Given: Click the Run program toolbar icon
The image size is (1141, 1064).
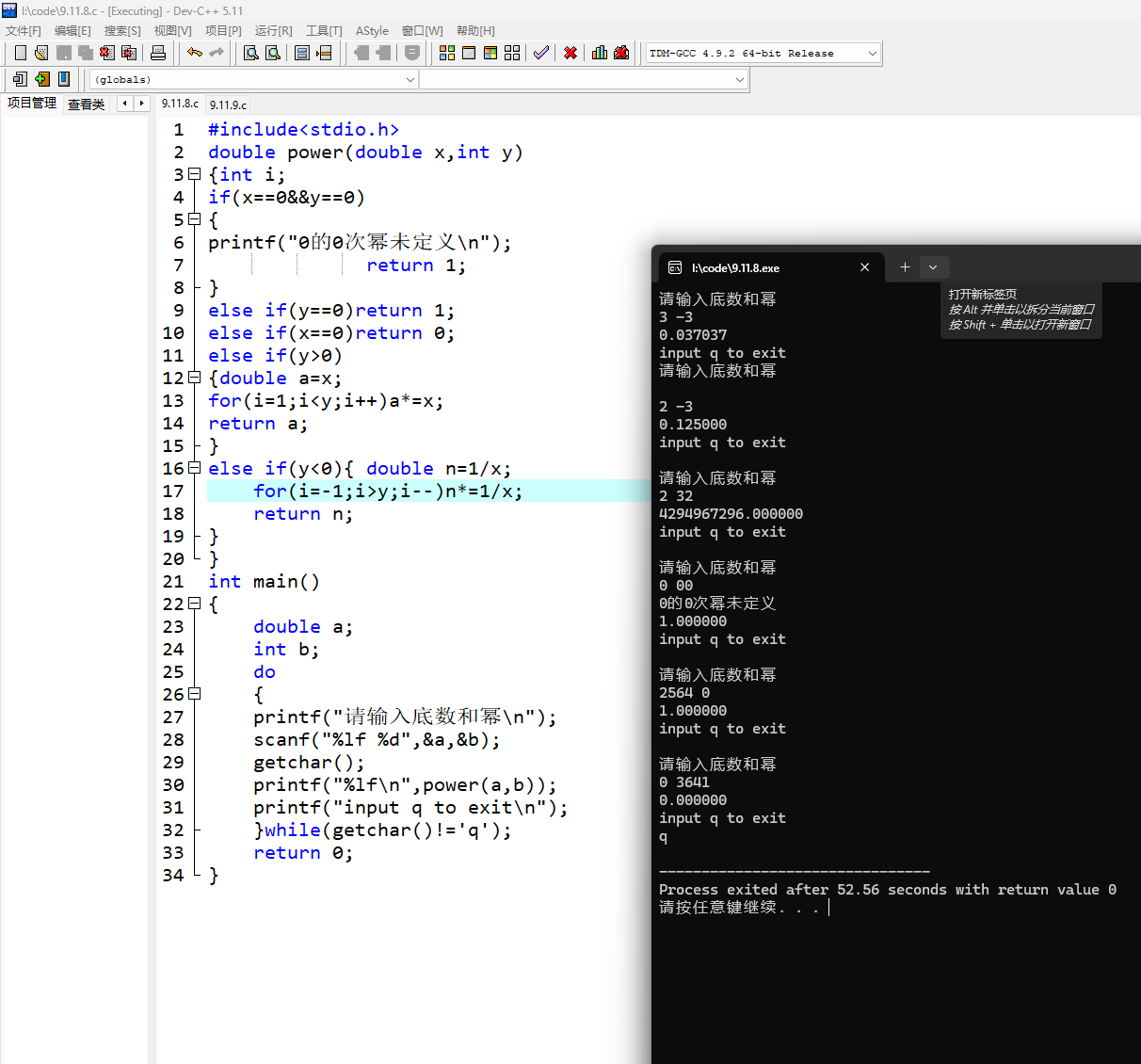Looking at the screenshot, I should pos(469,53).
